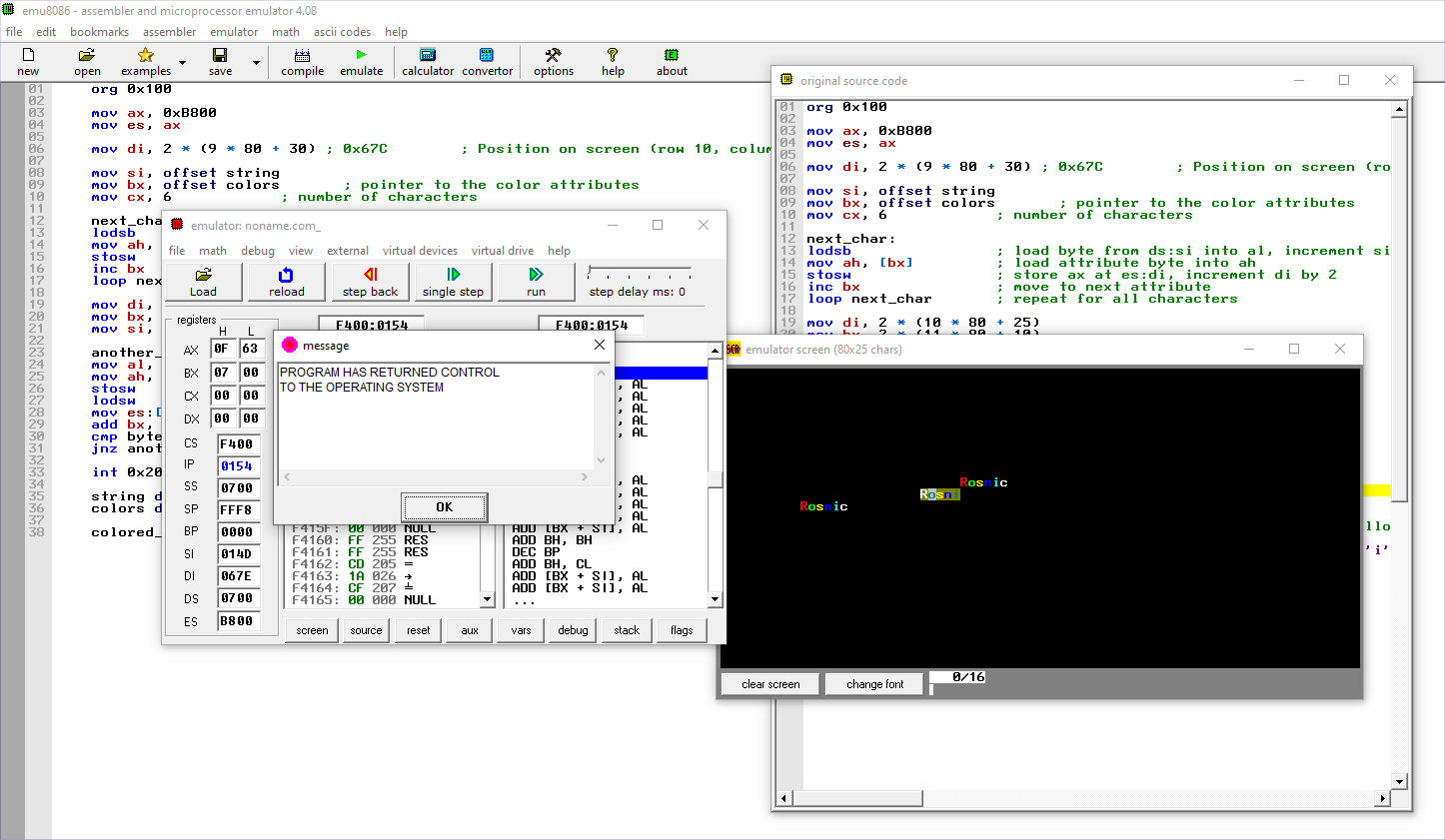Screen dimensions: 1445x840
Task: Select memory row F4163: 1A 026
Action: pos(384,576)
